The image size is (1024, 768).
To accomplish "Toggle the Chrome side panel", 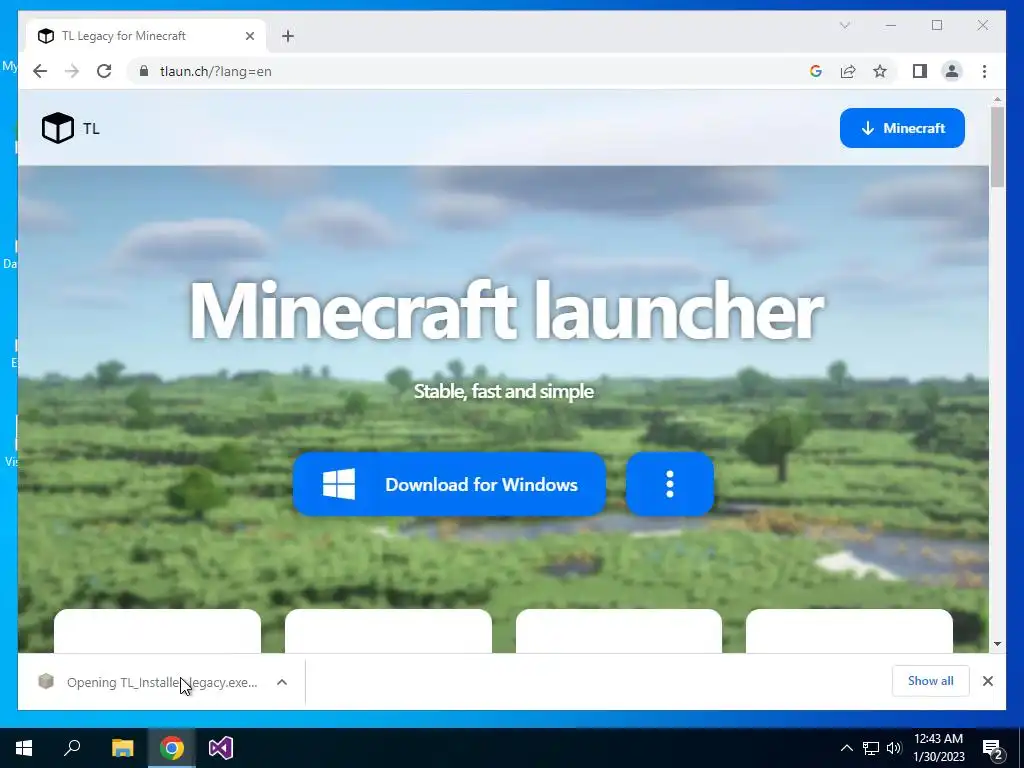I will click(x=920, y=71).
